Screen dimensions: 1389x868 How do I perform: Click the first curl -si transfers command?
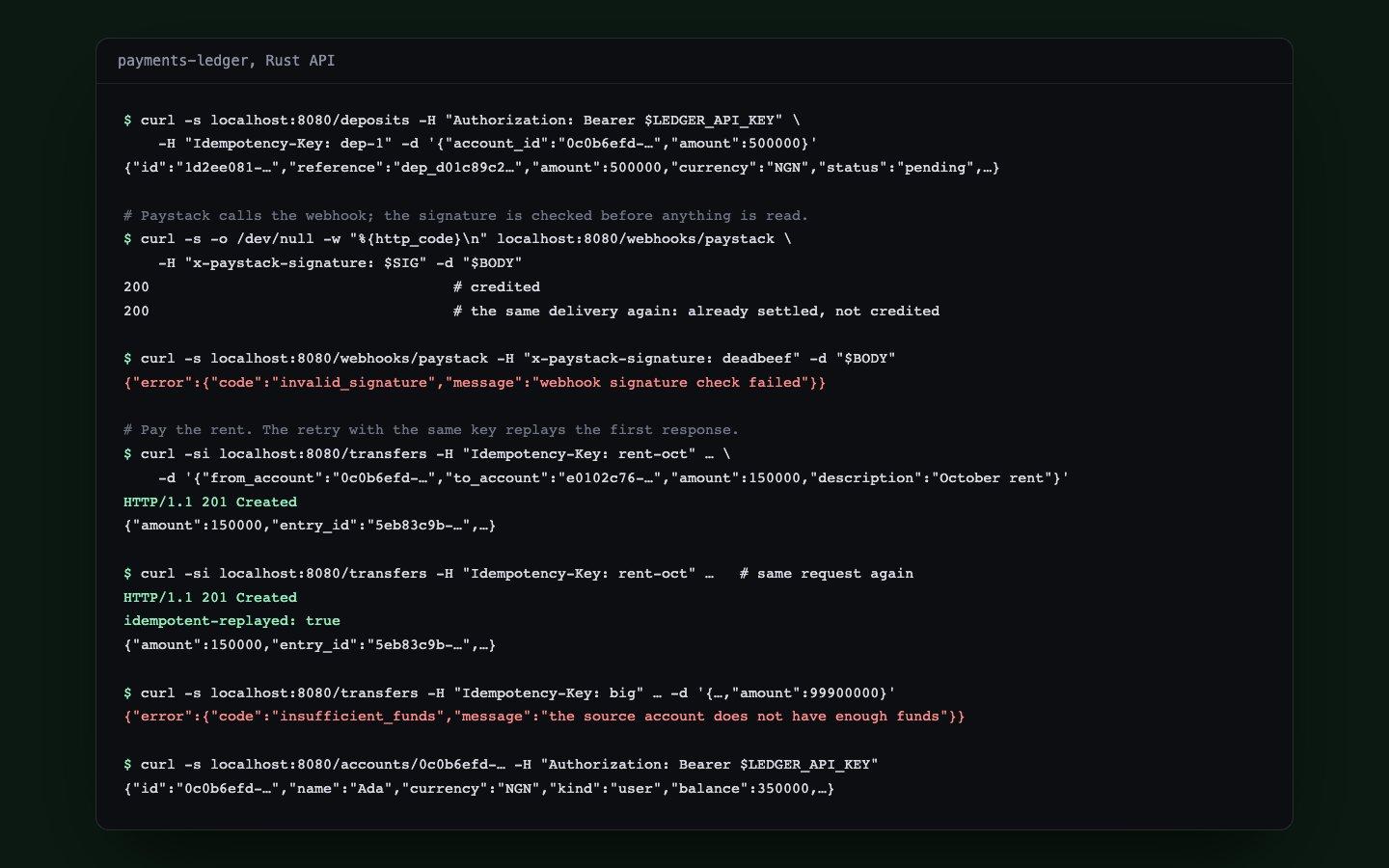tap(427, 454)
